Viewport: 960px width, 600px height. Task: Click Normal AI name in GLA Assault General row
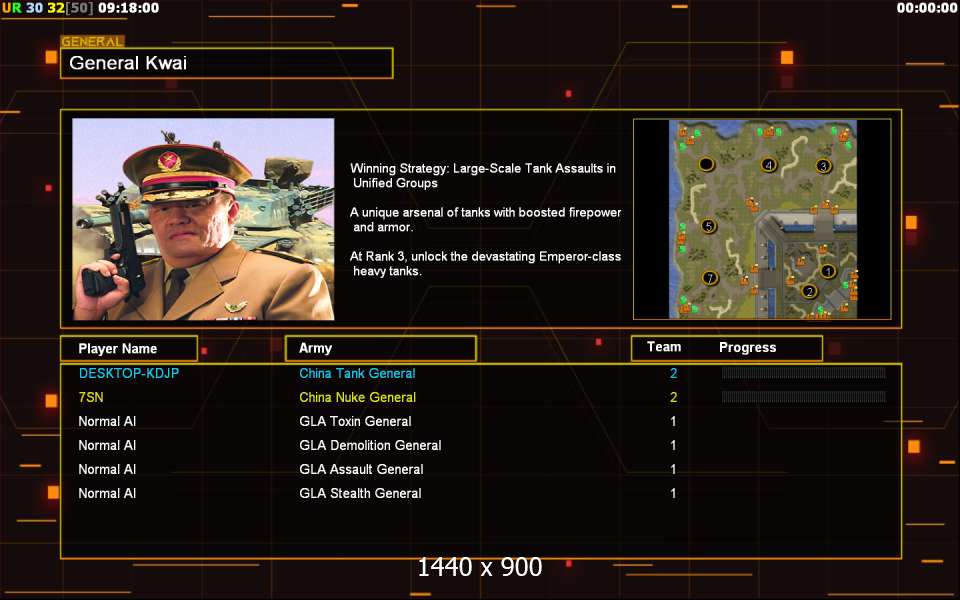(x=107, y=470)
